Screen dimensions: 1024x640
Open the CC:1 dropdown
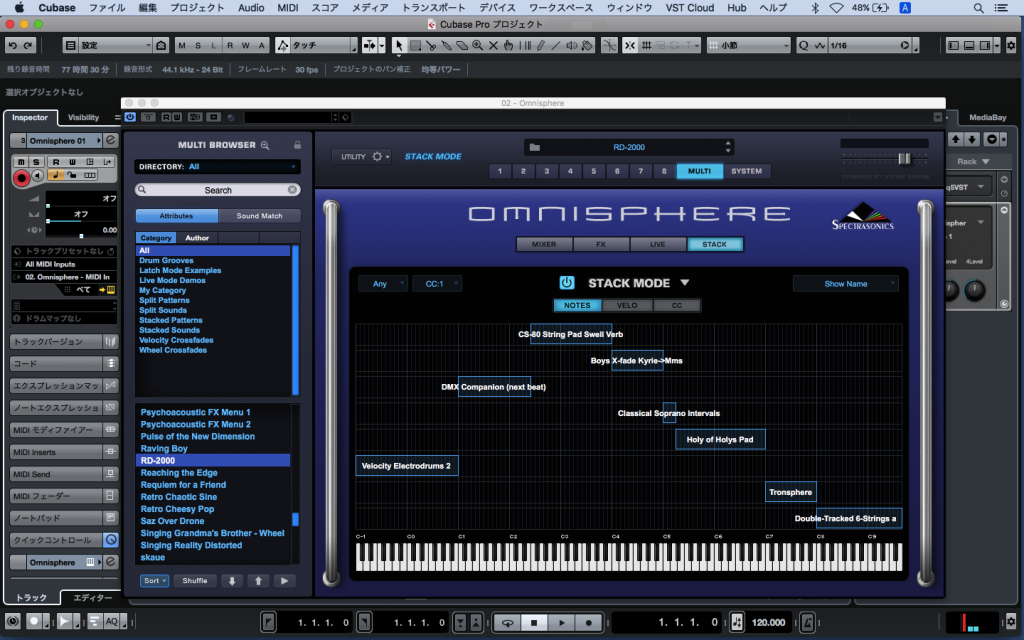[x=437, y=283]
